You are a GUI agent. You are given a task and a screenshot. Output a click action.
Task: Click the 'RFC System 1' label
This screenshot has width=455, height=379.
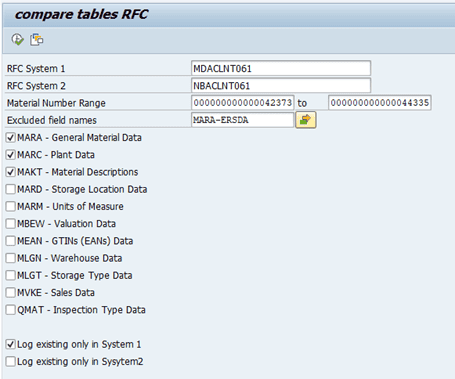pos(36,69)
